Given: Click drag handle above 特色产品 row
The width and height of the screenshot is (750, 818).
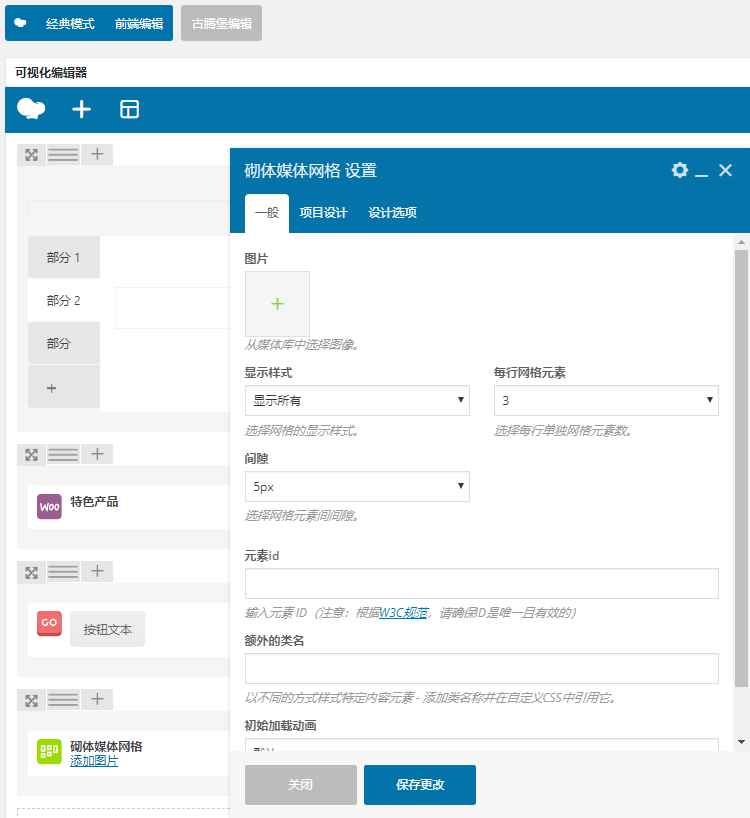Looking at the screenshot, I should (x=63, y=454).
